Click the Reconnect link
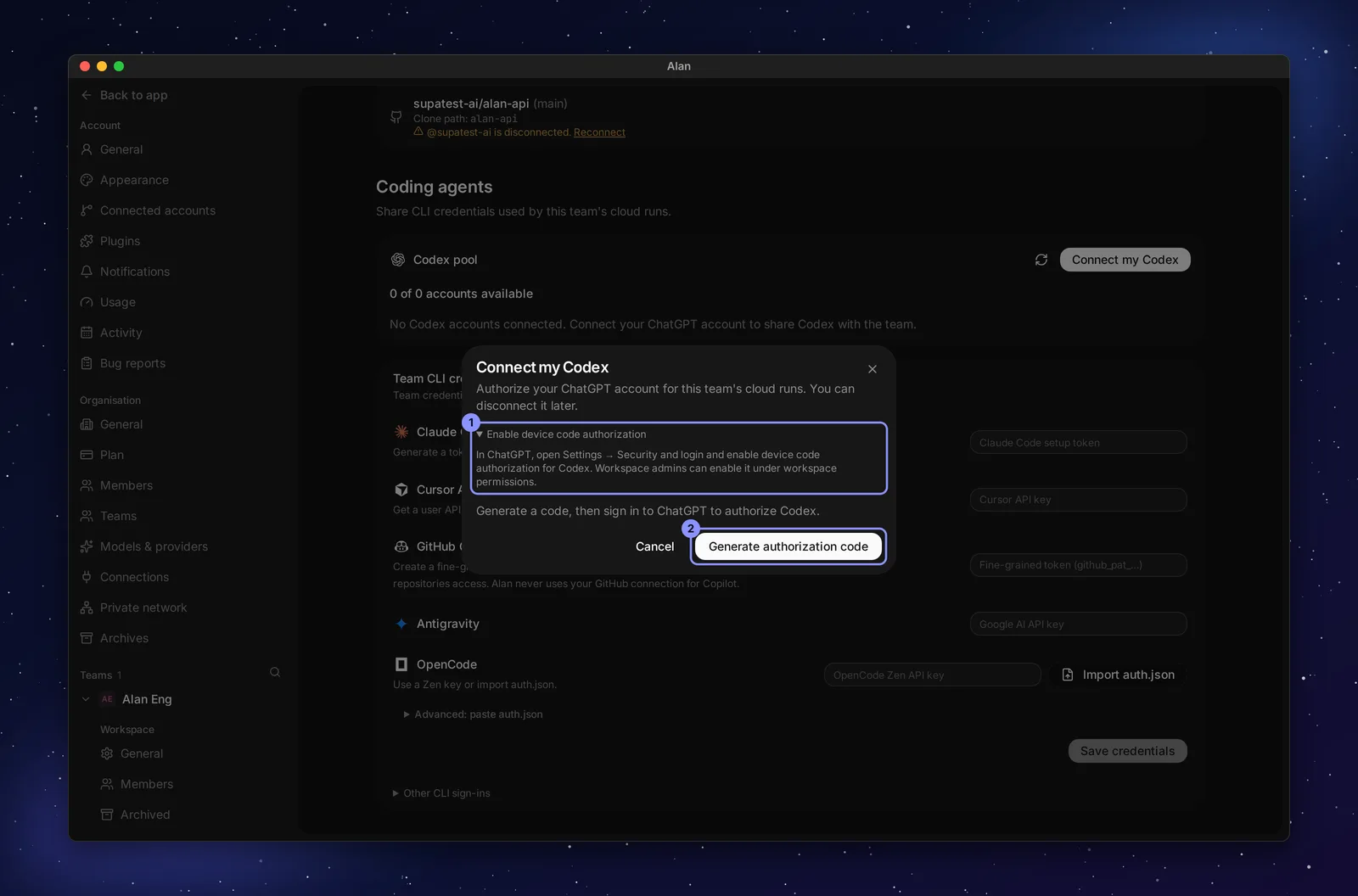The height and width of the screenshot is (896, 1358). point(599,132)
